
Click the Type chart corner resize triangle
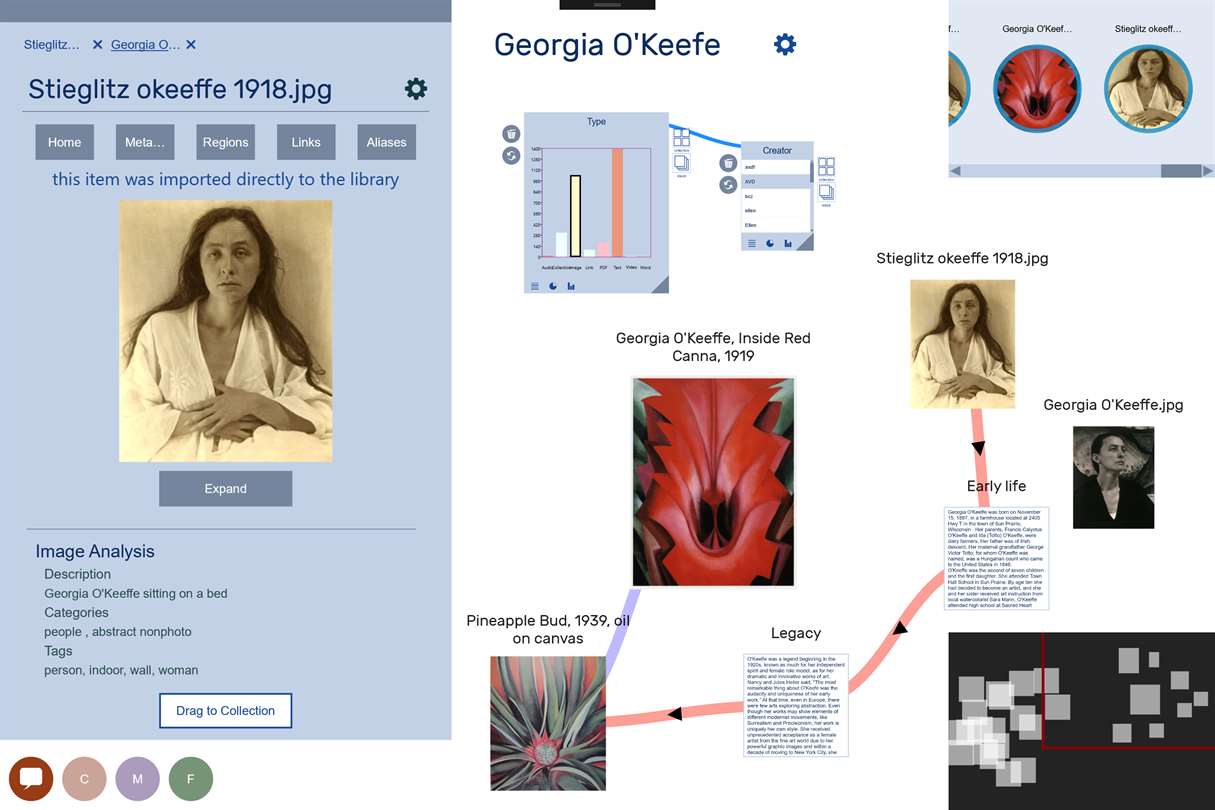pyautogui.click(x=660, y=286)
